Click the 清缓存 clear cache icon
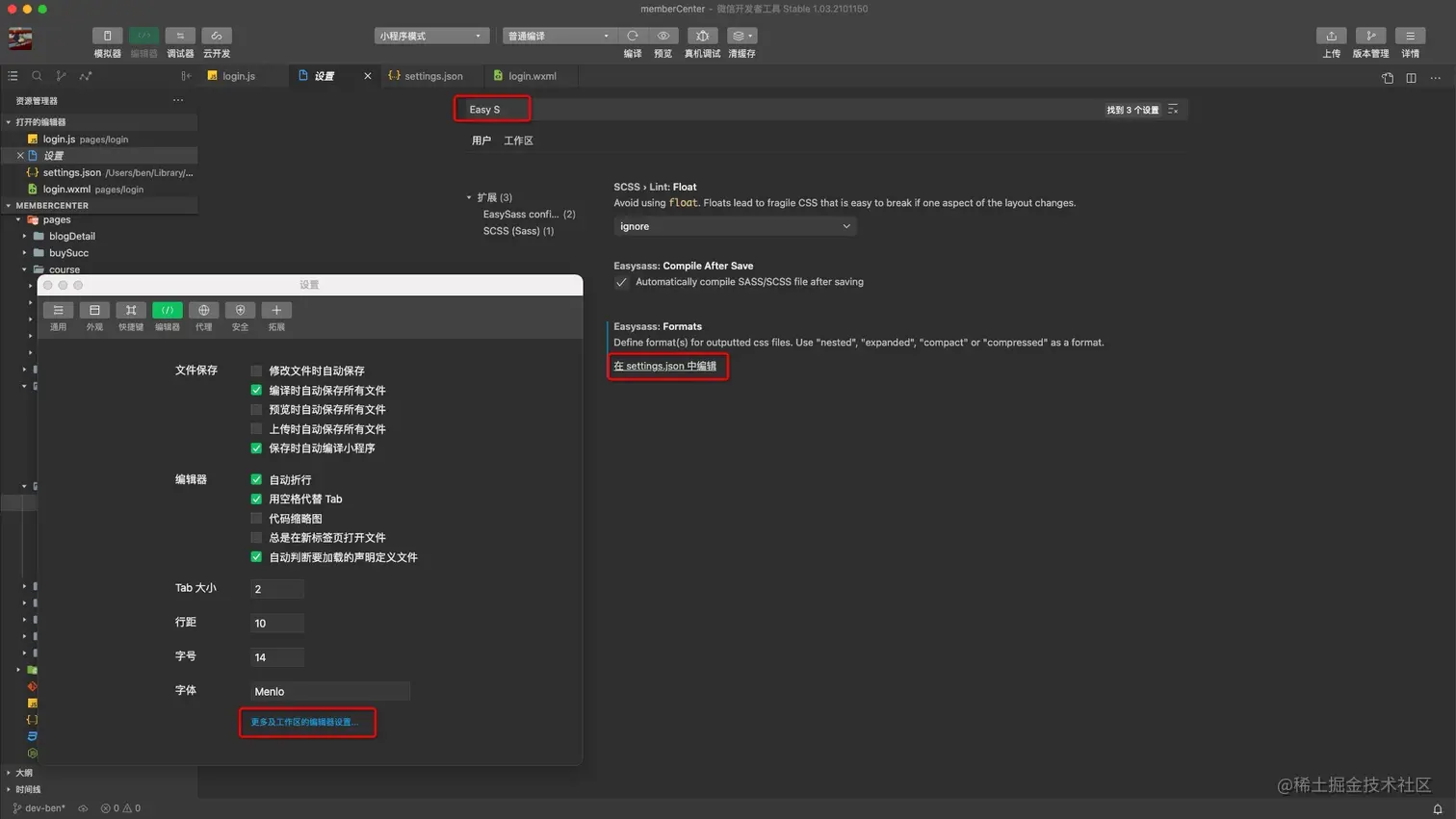The width and height of the screenshot is (1456, 819). point(741,36)
